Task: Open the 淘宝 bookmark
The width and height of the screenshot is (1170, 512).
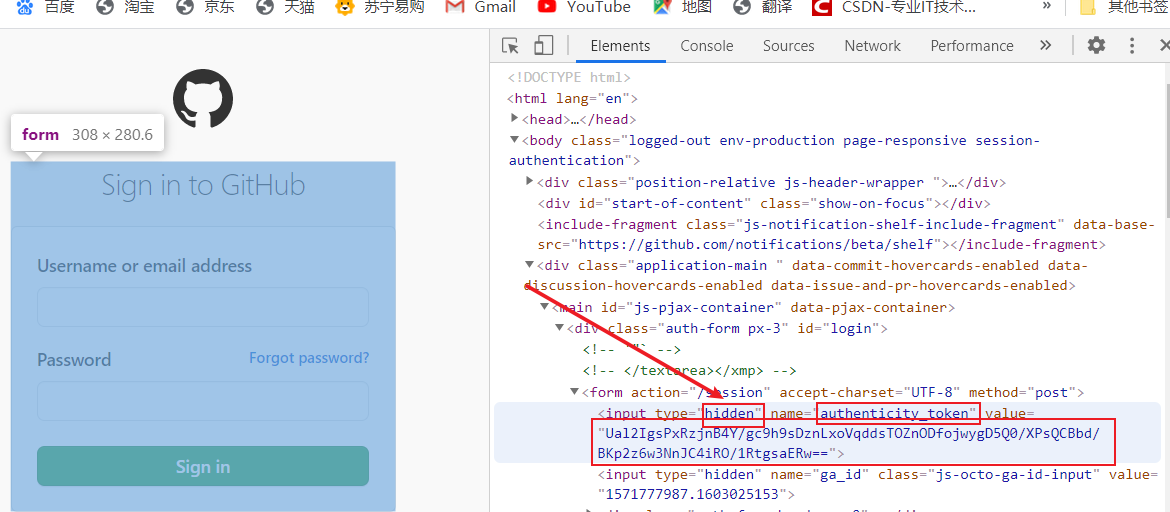Action: tap(125, 7)
